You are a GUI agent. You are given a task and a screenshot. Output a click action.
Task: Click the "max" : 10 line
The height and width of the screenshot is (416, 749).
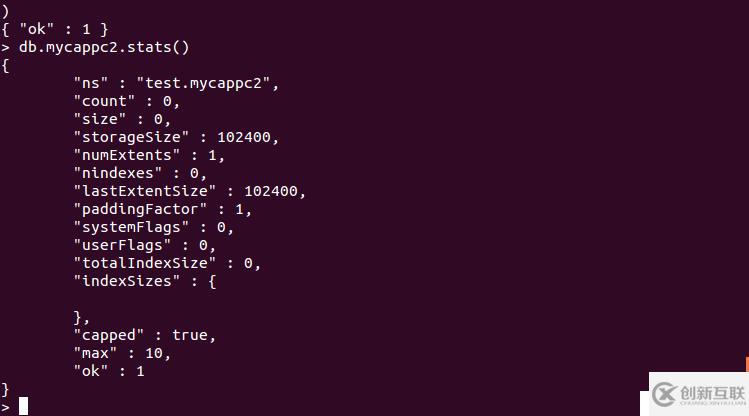(121, 353)
